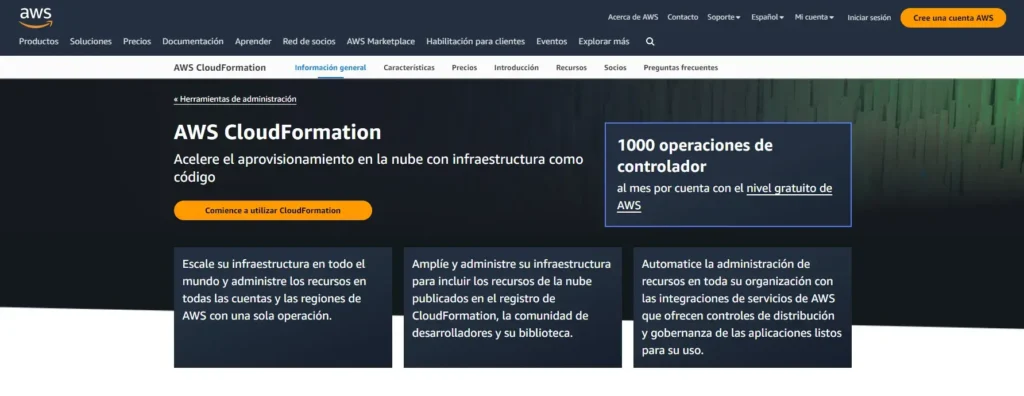The height and width of the screenshot is (396, 1024).
Task: Switch to the Características tab
Action: (x=409, y=67)
